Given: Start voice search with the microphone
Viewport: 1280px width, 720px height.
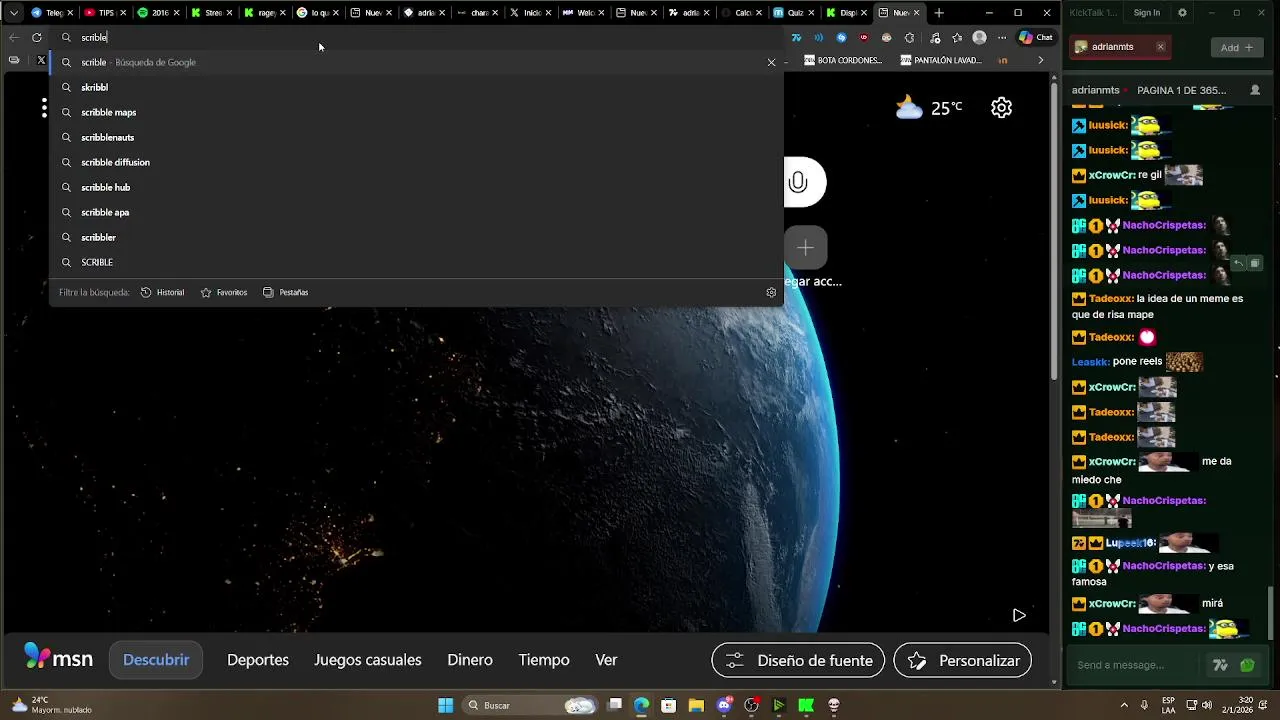Looking at the screenshot, I should pyautogui.click(x=798, y=182).
